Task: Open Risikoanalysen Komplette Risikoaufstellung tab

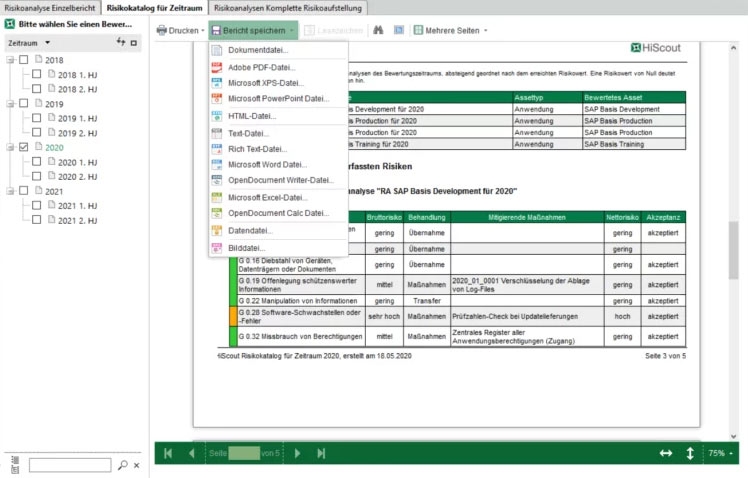Action: click(288, 7)
